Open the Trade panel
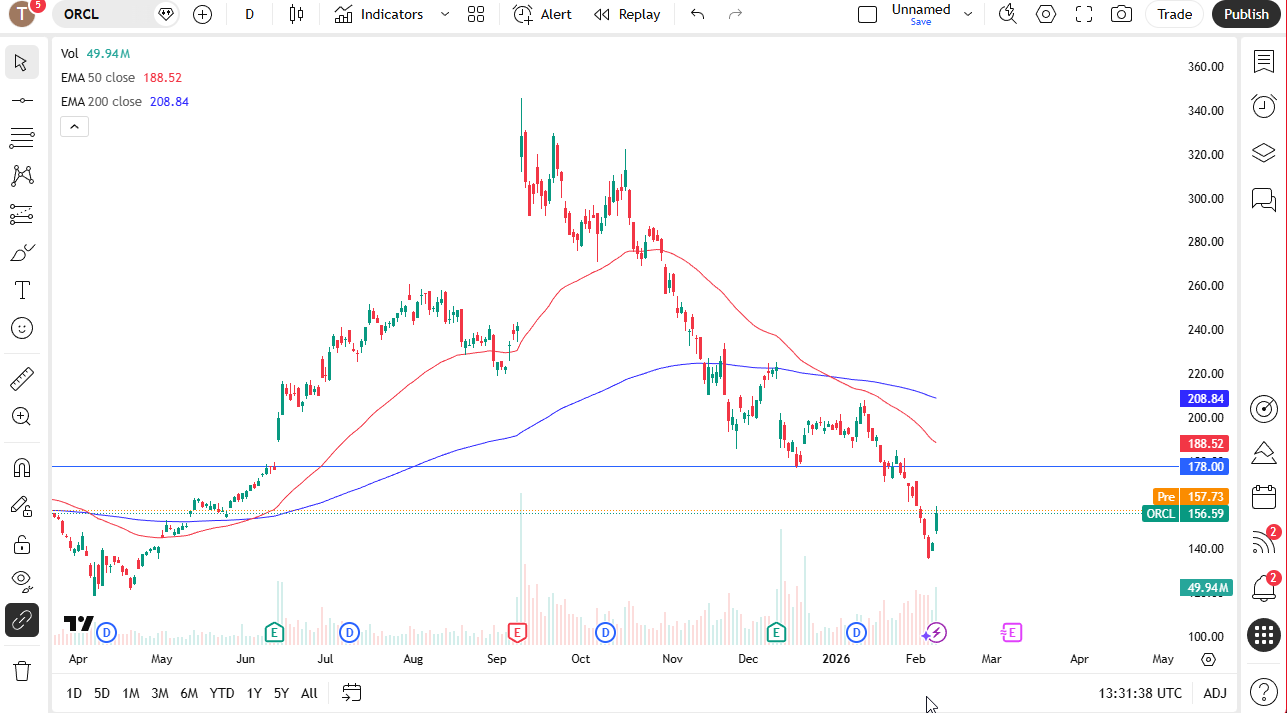The width and height of the screenshot is (1287, 713). point(1175,14)
